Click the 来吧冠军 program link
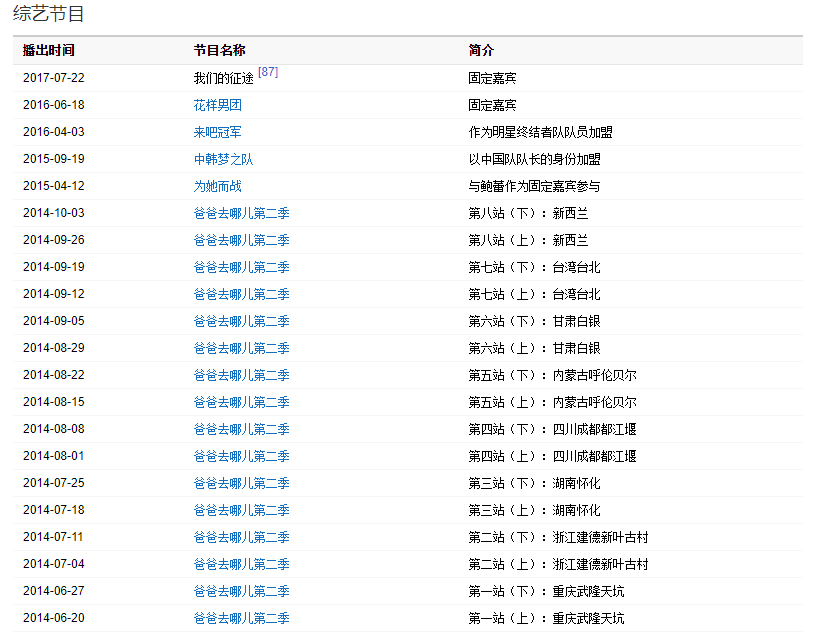Screen dimensions: 815x635 click(x=217, y=132)
